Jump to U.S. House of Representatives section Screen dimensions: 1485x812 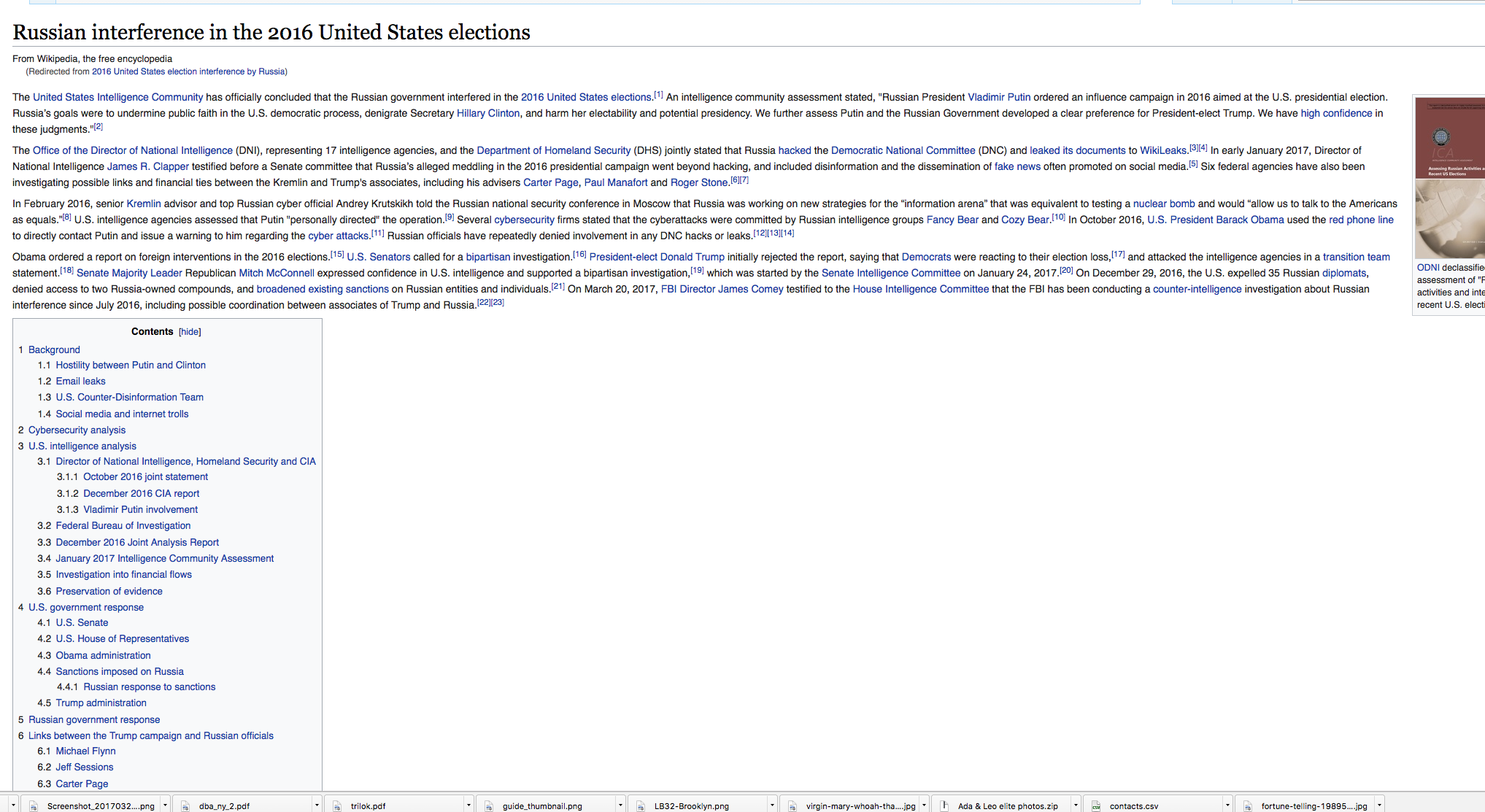click(123, 638)
